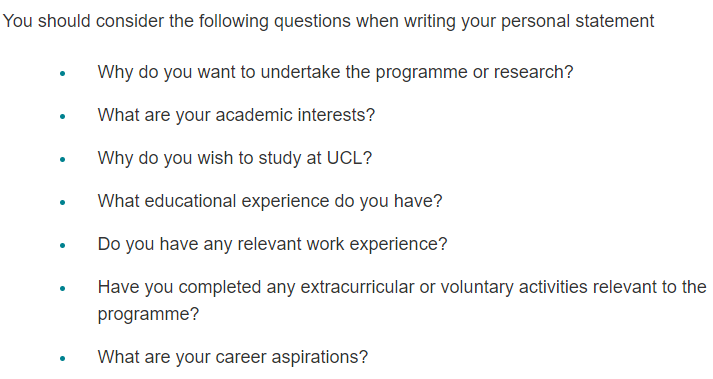Viewport: 713px width, 379px height.
Task: Click the heading about writing your personal statement
Action: 328,21
